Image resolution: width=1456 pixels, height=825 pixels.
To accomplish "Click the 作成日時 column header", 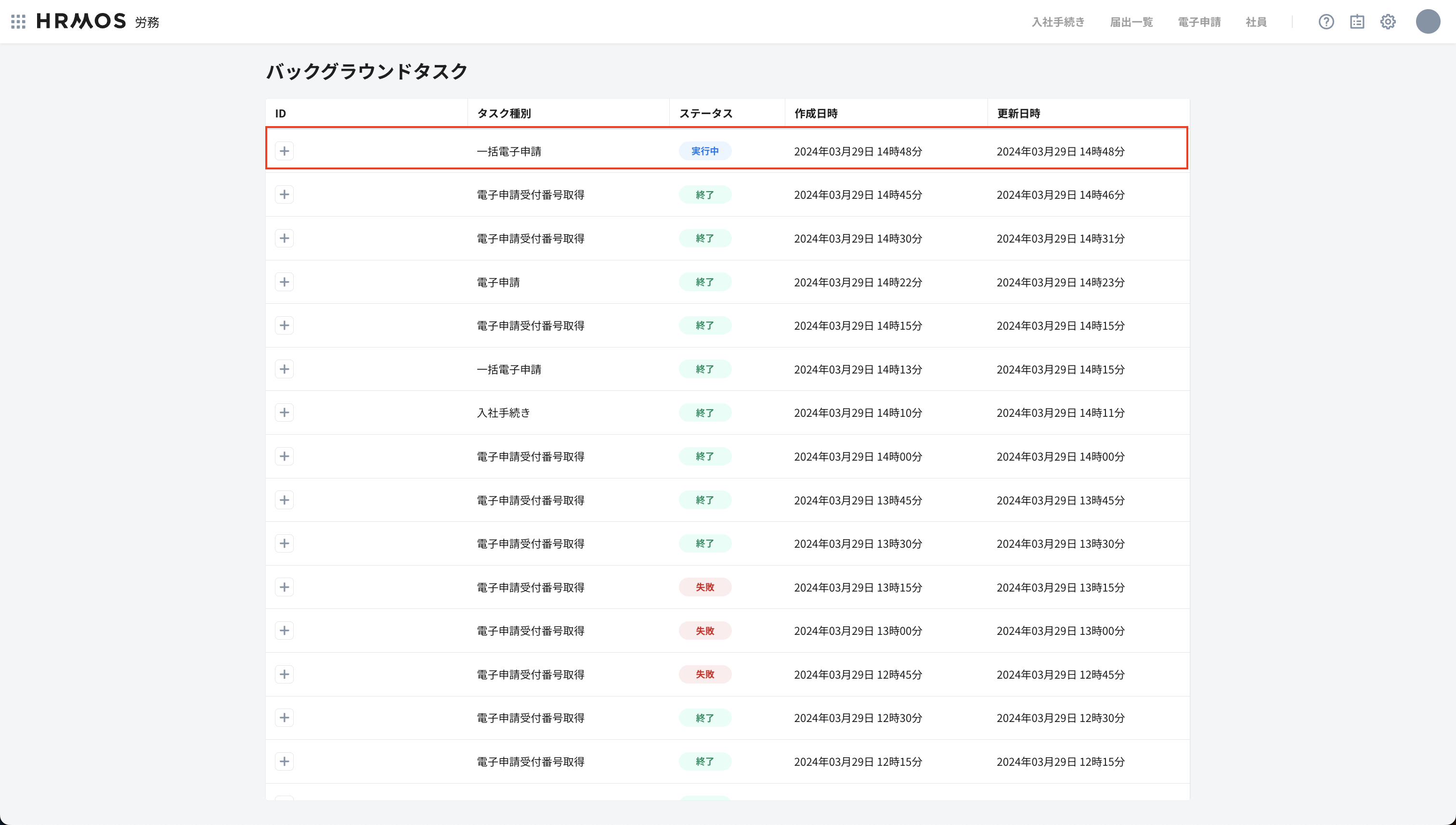I will [816, 113].
